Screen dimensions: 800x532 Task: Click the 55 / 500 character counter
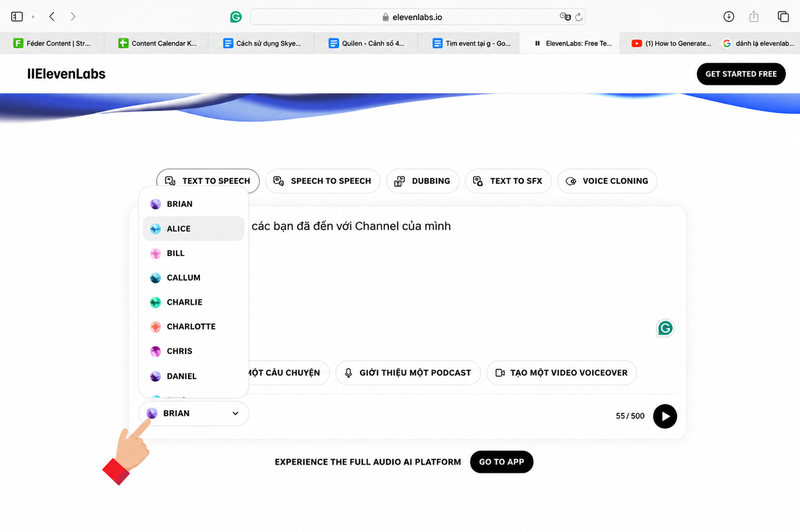630,416
